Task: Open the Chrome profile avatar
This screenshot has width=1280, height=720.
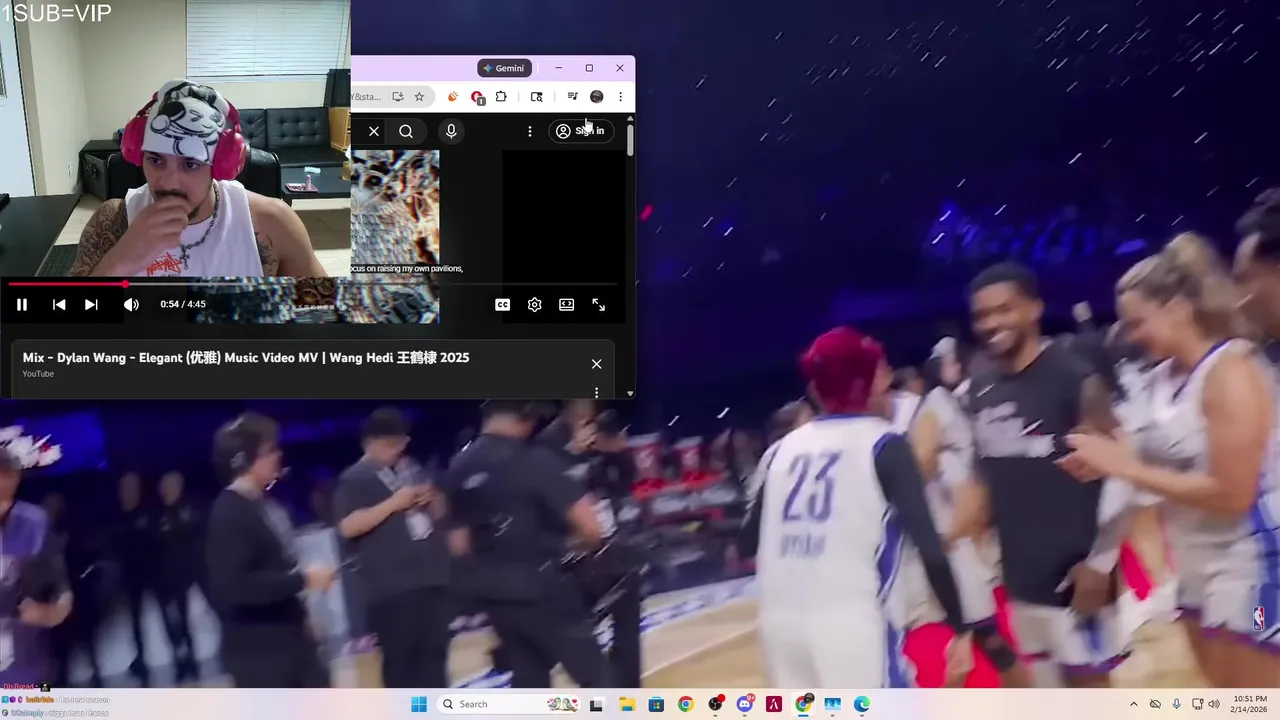Action: (x=597, y=97)
